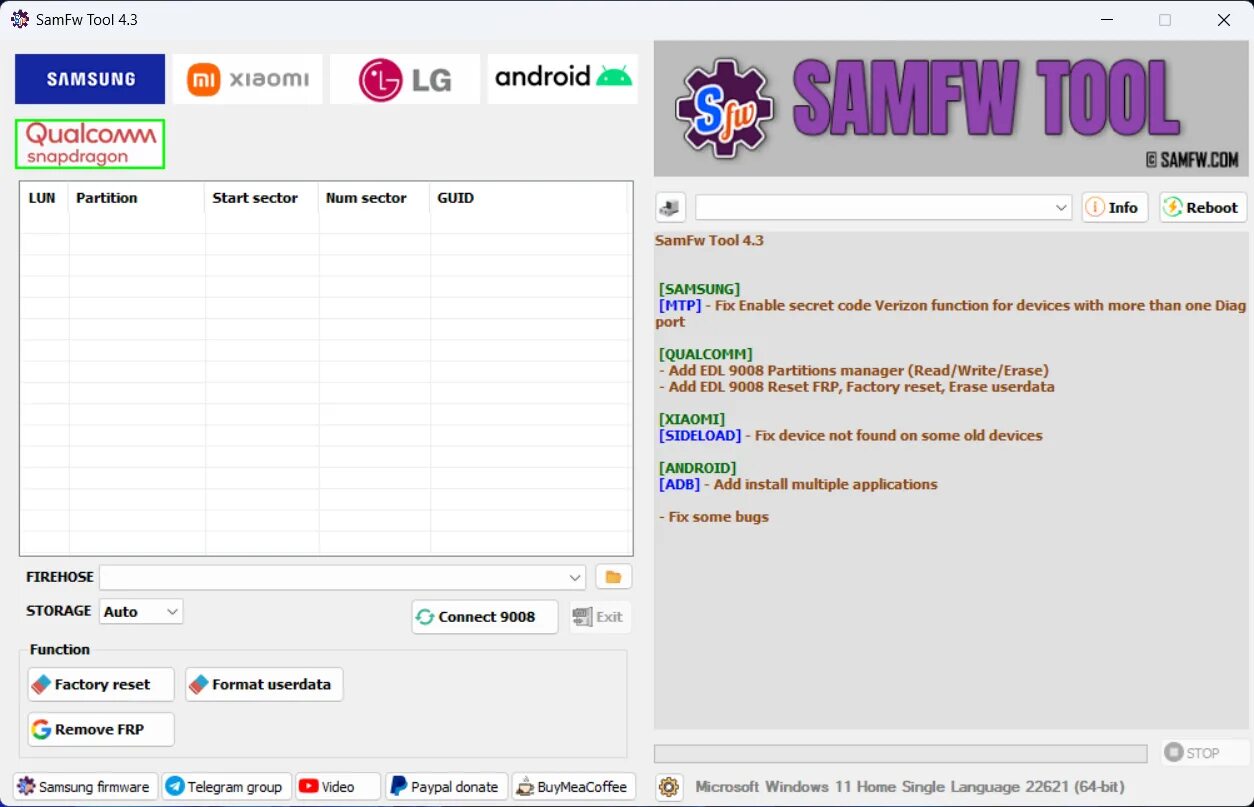
Task: Click the Info button
Action: pyautogui.click(x=1115, y=207)
